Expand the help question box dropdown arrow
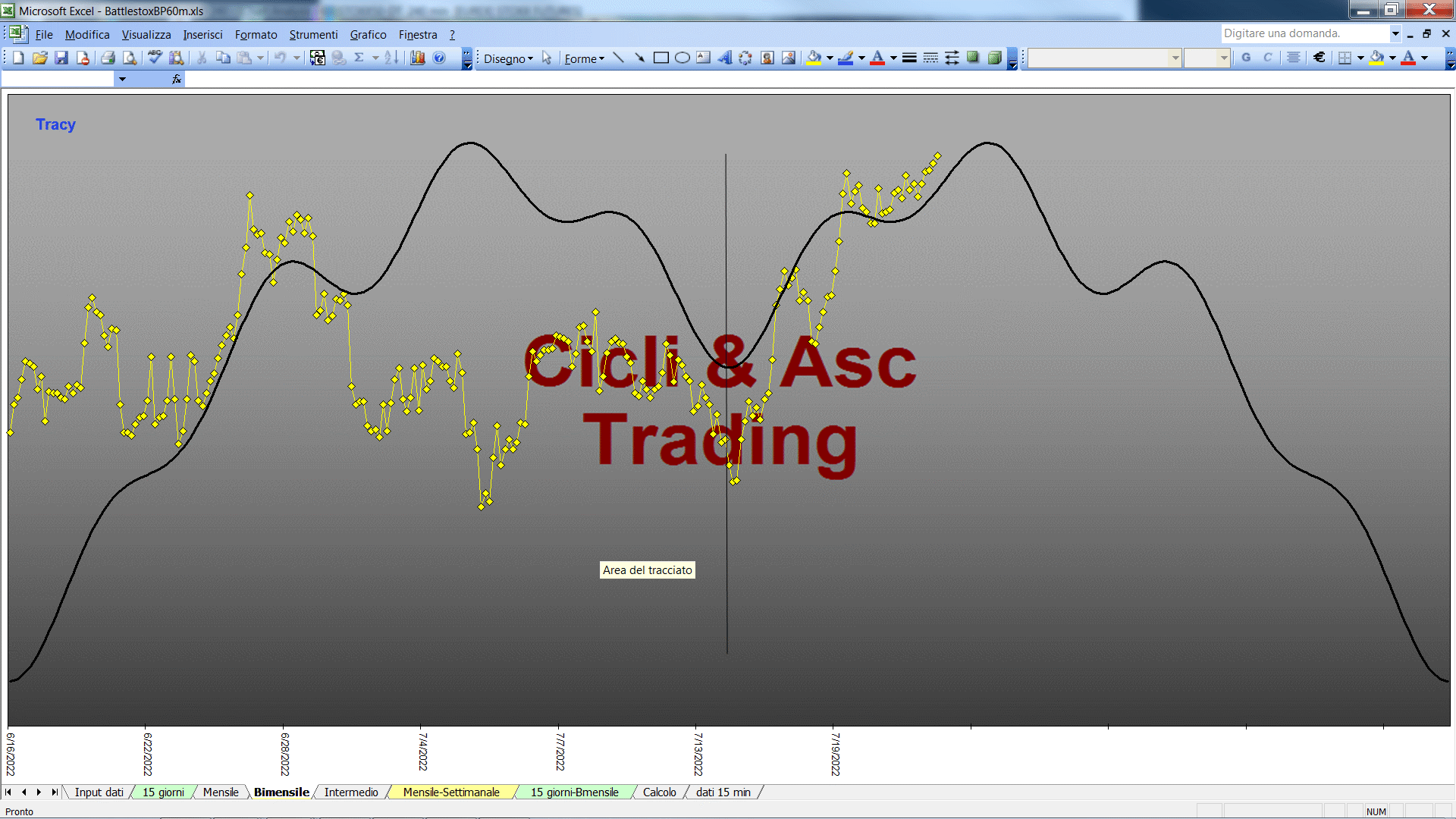The height and width of the screenshot is (819, 1456). click(x=1395, y=33)
